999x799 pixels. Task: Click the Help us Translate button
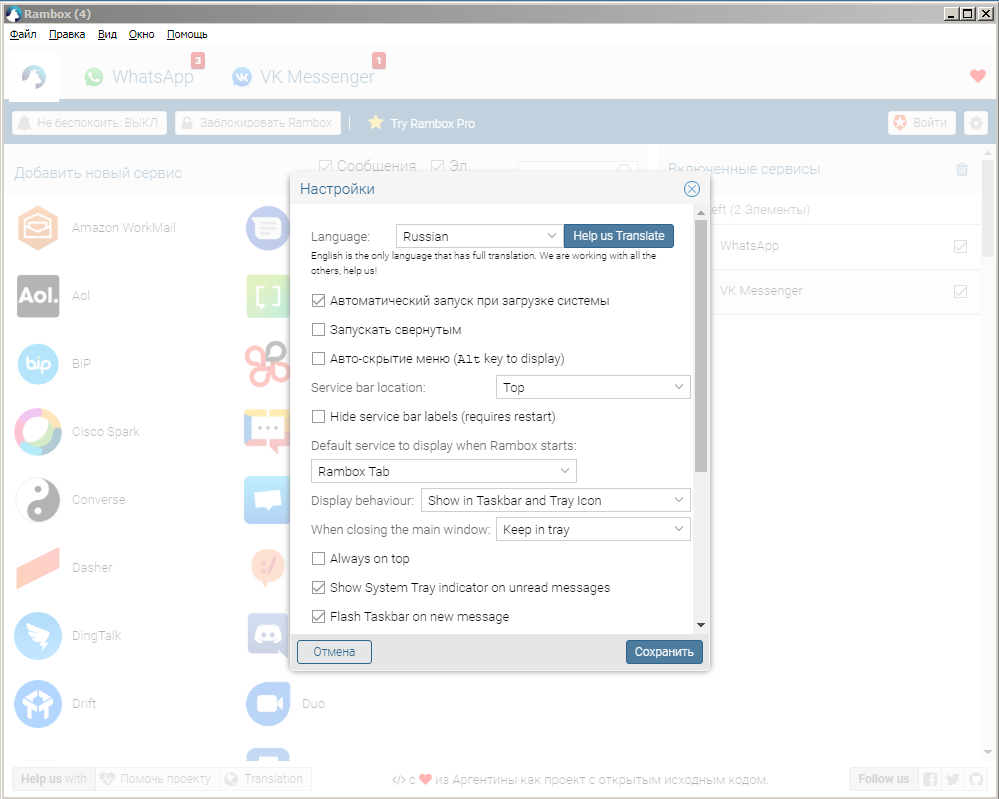coord(618,236)
